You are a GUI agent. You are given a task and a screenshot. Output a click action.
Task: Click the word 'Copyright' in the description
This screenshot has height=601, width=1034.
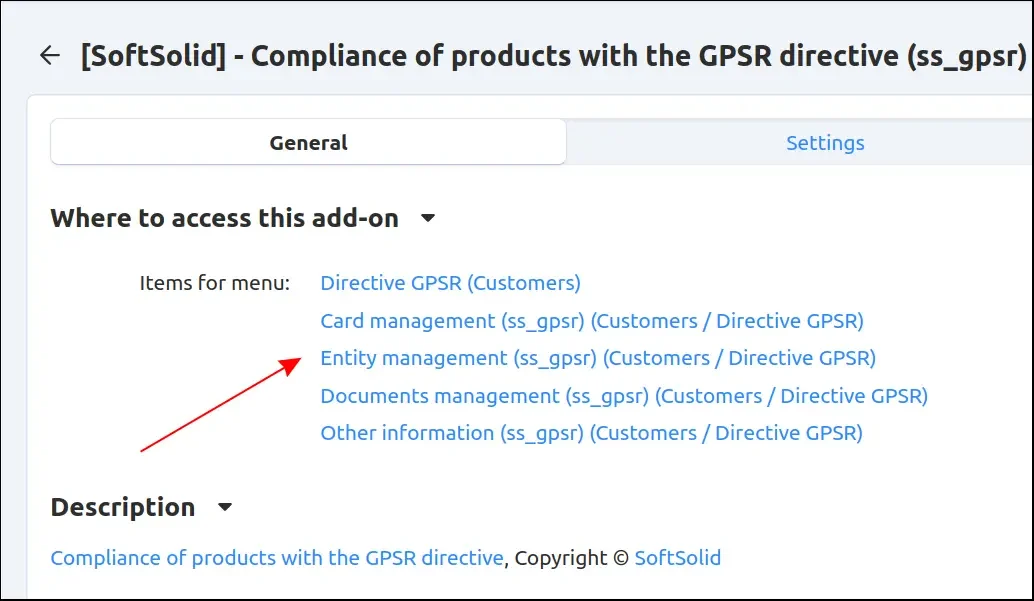[560, 558]
